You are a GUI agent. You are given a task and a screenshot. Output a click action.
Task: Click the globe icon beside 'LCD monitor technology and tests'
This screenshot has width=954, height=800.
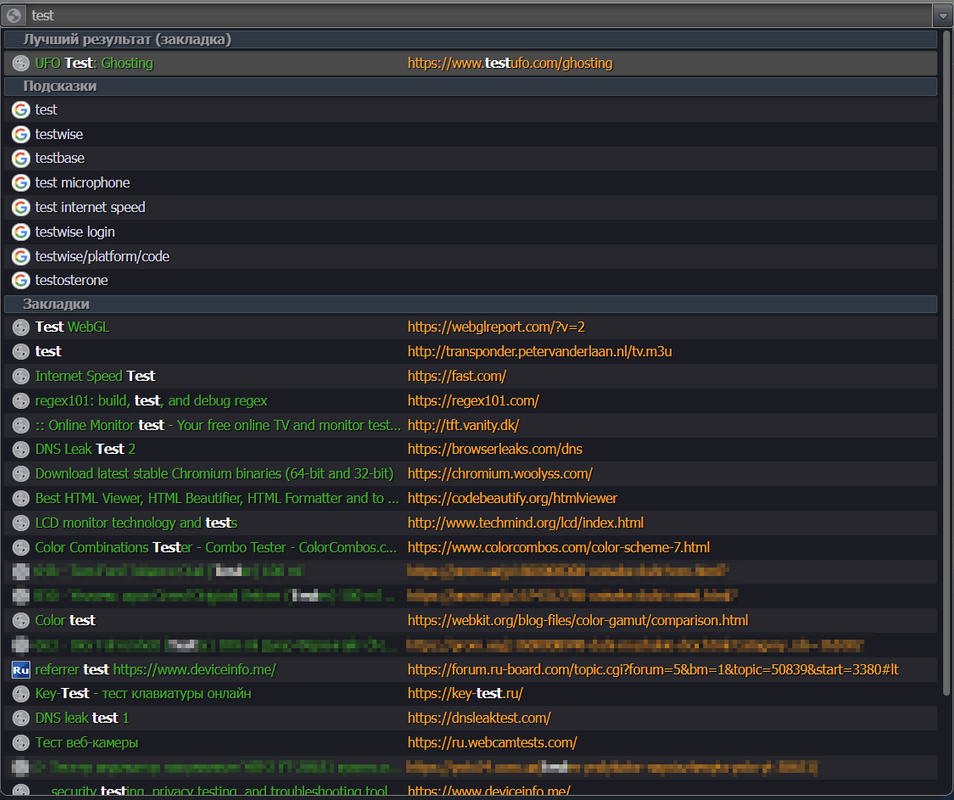click(x=21, y=523)
